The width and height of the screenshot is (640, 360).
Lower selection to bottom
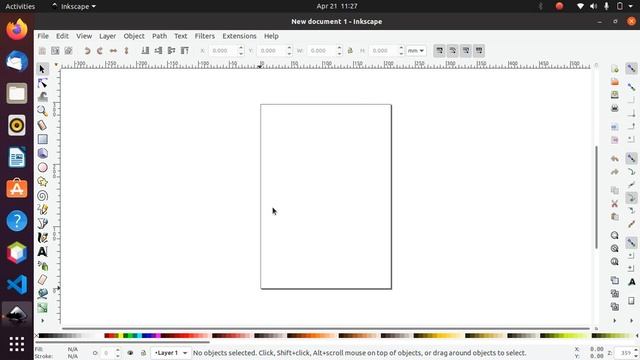(145, 51)
